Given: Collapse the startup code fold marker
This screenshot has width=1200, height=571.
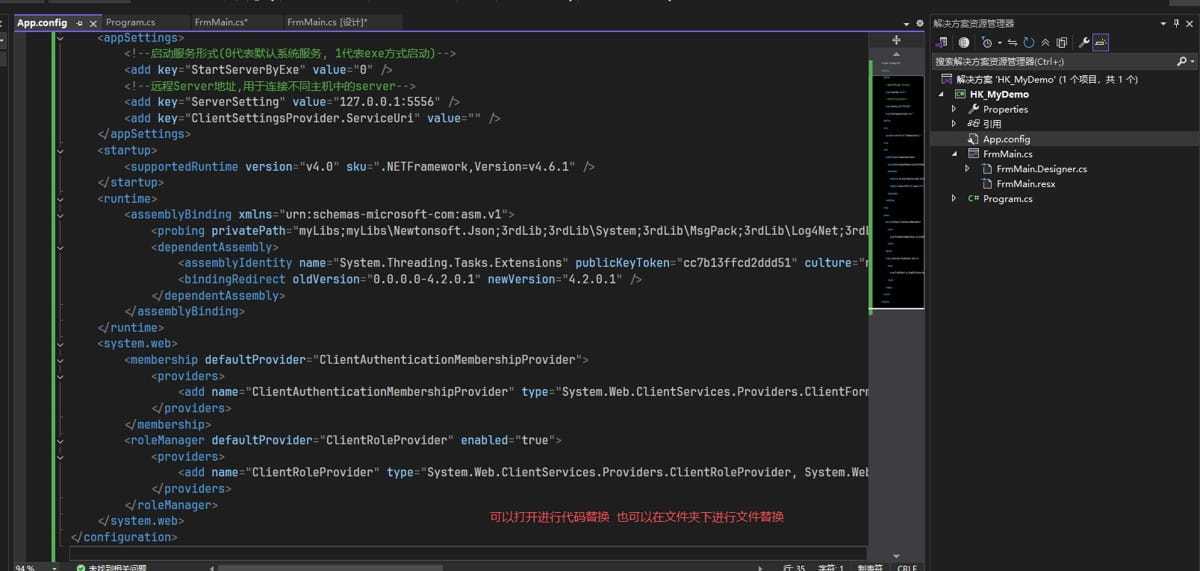Looking at the screenshot, I should (62, 150).
